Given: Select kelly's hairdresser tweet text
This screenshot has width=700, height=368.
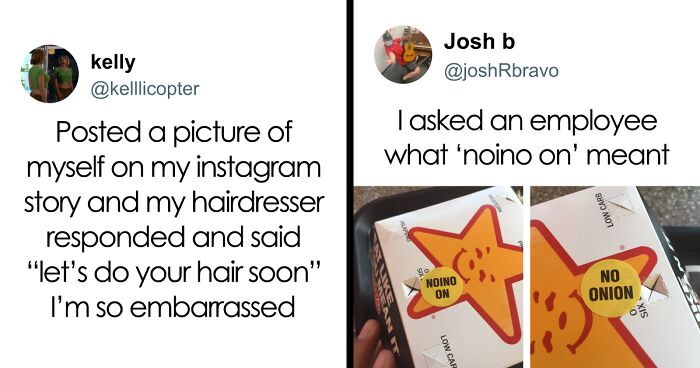Looking at the screenshot, I should 173,220.
